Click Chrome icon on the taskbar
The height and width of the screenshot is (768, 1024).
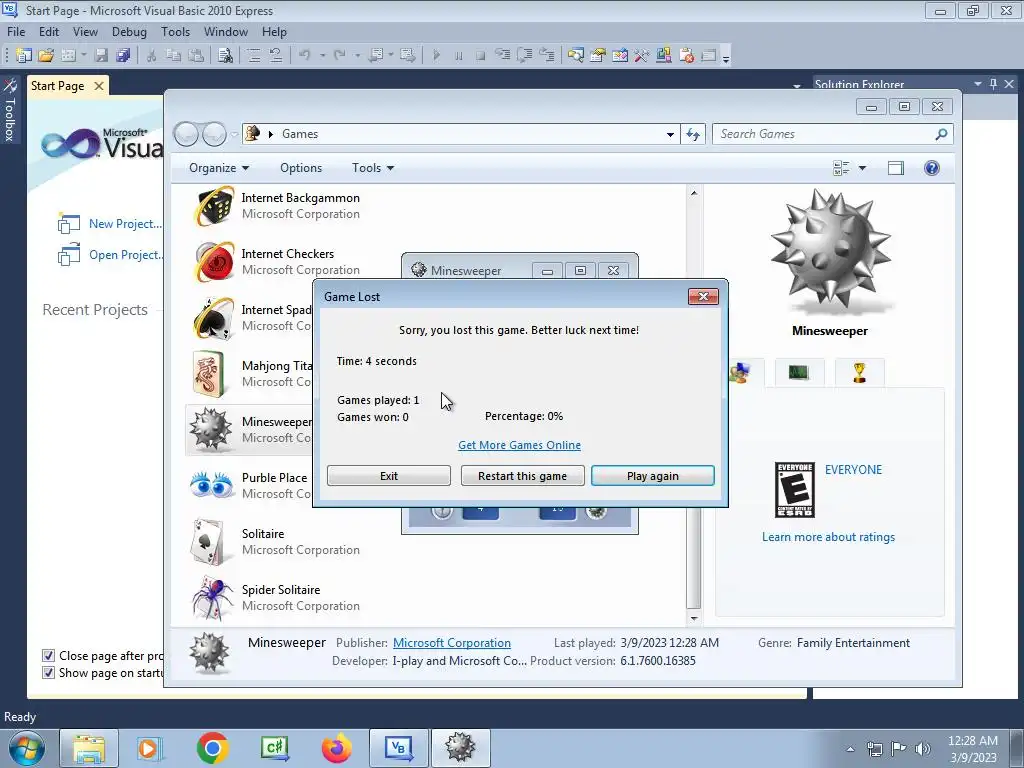coord(212,748)
